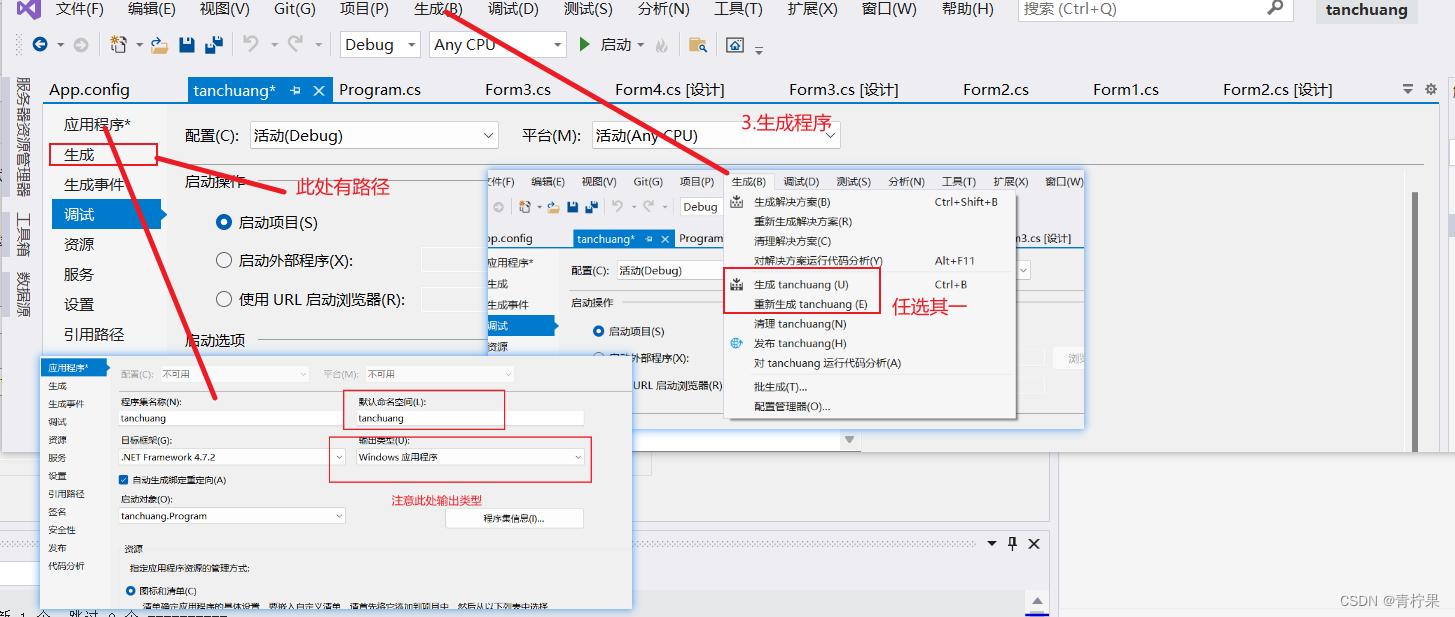
Task: Open the 视图(V) menu in the main window
Action: (225, 9)
